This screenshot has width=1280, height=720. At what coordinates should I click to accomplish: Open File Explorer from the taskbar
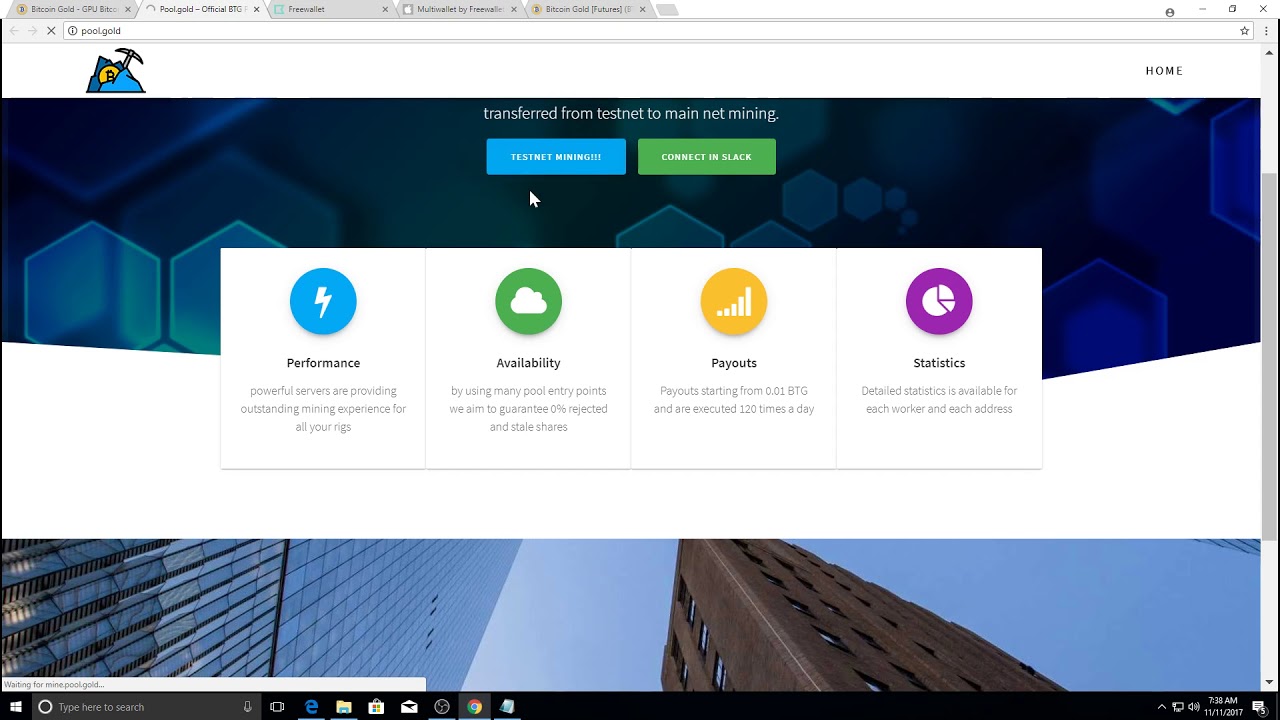(x=344, y=707)
